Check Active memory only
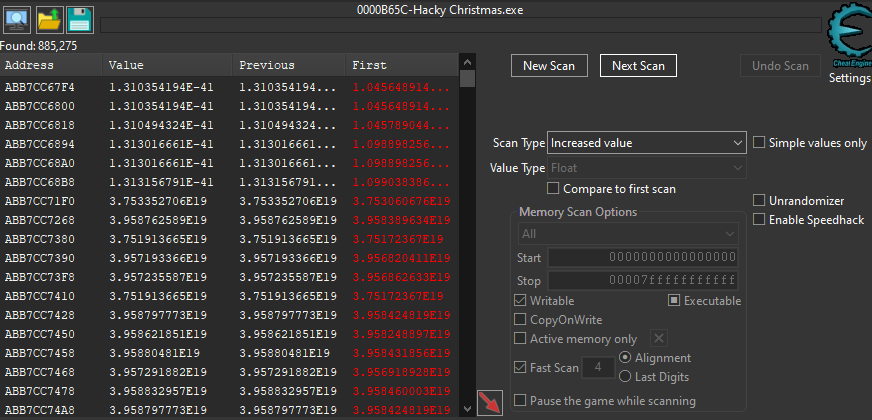872x420 pixels. [576, 338]
